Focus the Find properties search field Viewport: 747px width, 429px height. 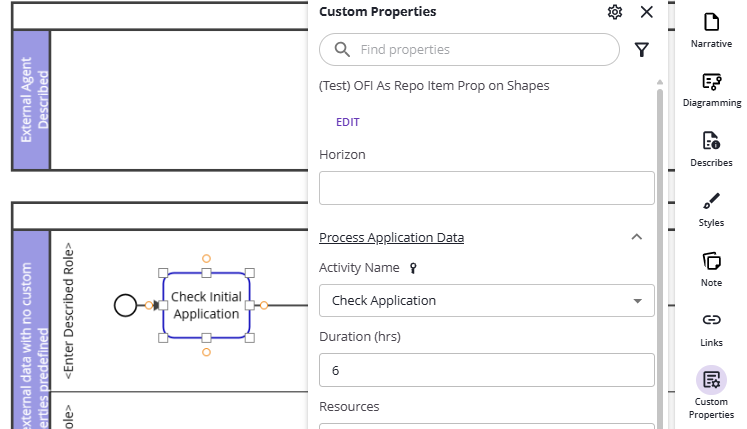pos(480,49)
